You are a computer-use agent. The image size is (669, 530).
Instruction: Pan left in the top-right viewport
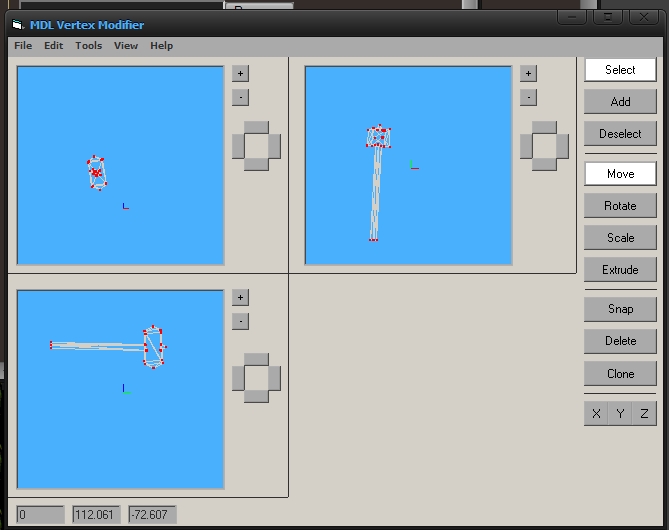[526, 146]
